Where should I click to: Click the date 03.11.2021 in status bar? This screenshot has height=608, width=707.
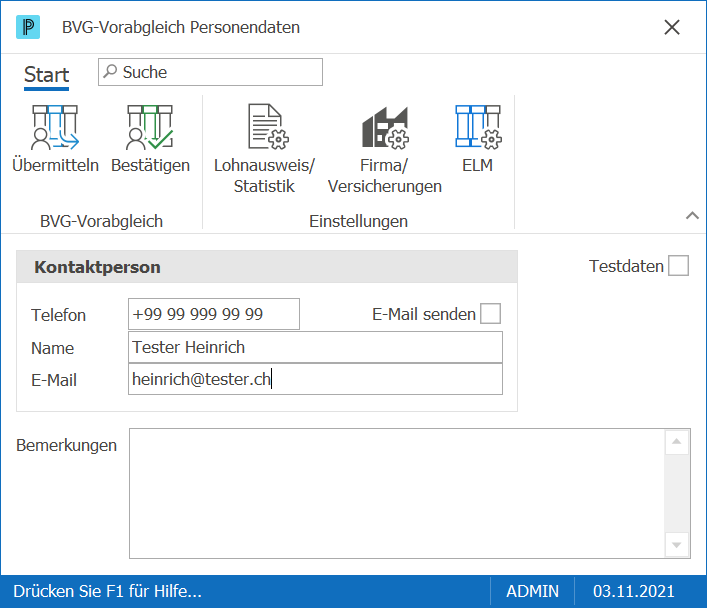click(634, 591)
